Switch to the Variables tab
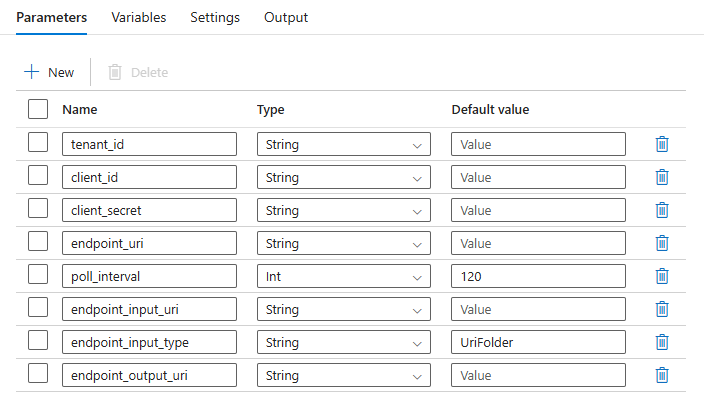The image size is (704, 404). click(139, 18)
